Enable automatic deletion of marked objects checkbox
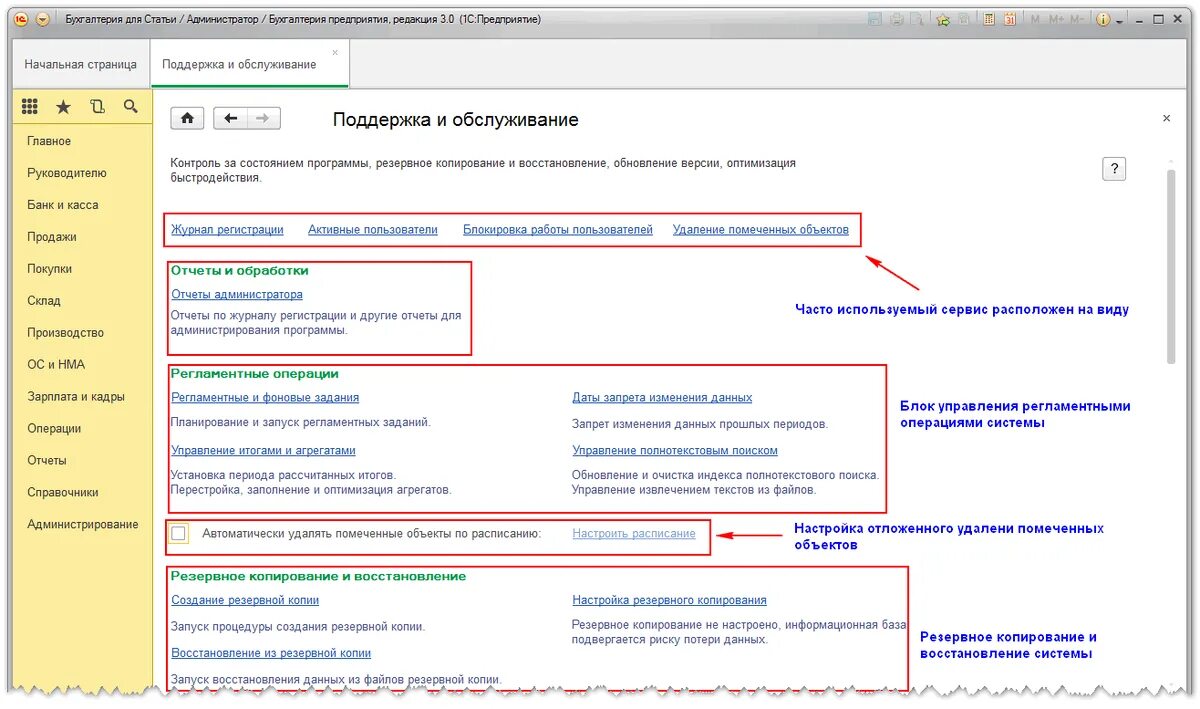Image resolution: width=1200 pixels, height=709 pixels. tap(179, 534)
